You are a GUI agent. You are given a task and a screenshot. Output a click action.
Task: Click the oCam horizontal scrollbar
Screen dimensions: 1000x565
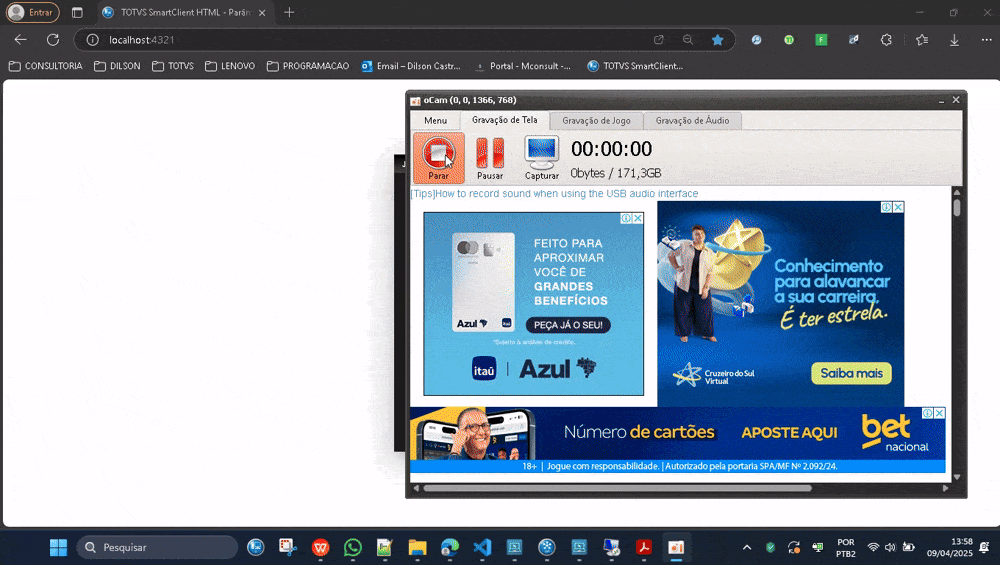tap(617, 488)
